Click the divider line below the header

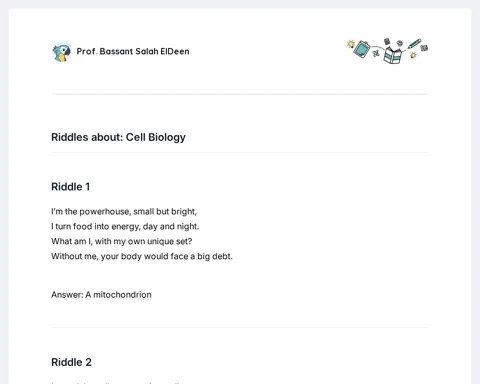(240, 94)
